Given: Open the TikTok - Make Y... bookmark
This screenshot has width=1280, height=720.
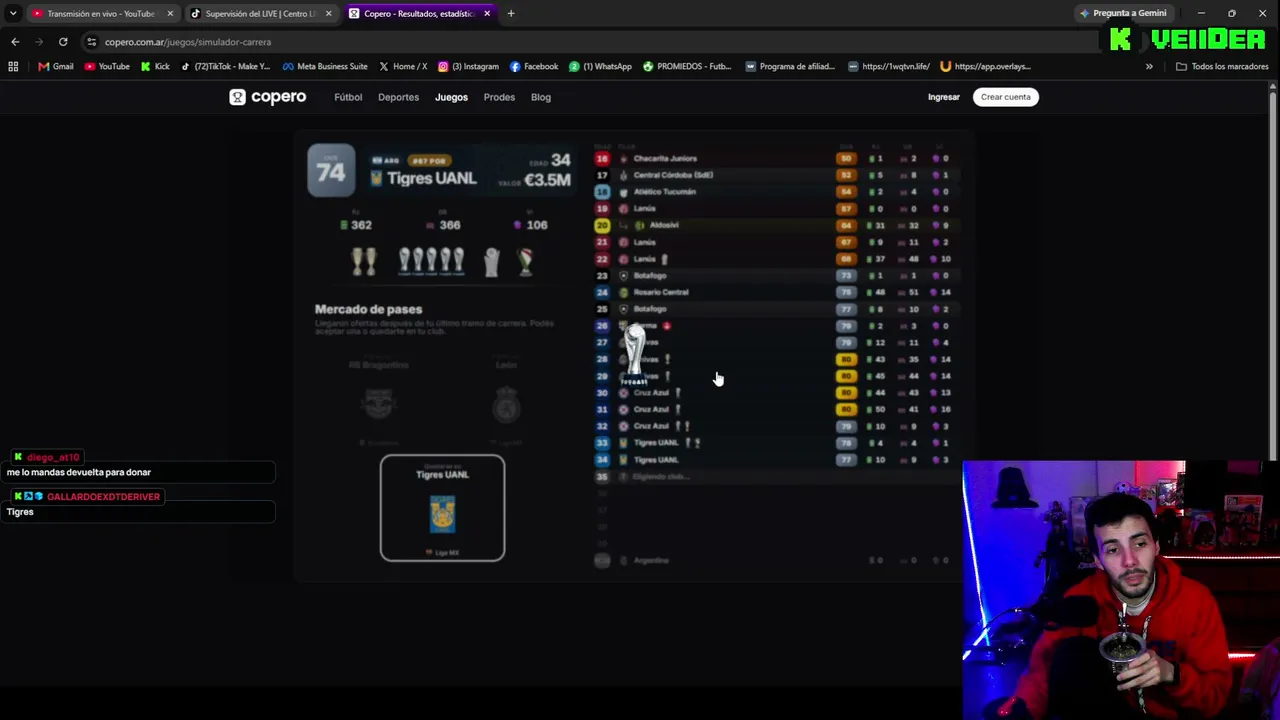Looking at the screenshot, I should (225, 66).
